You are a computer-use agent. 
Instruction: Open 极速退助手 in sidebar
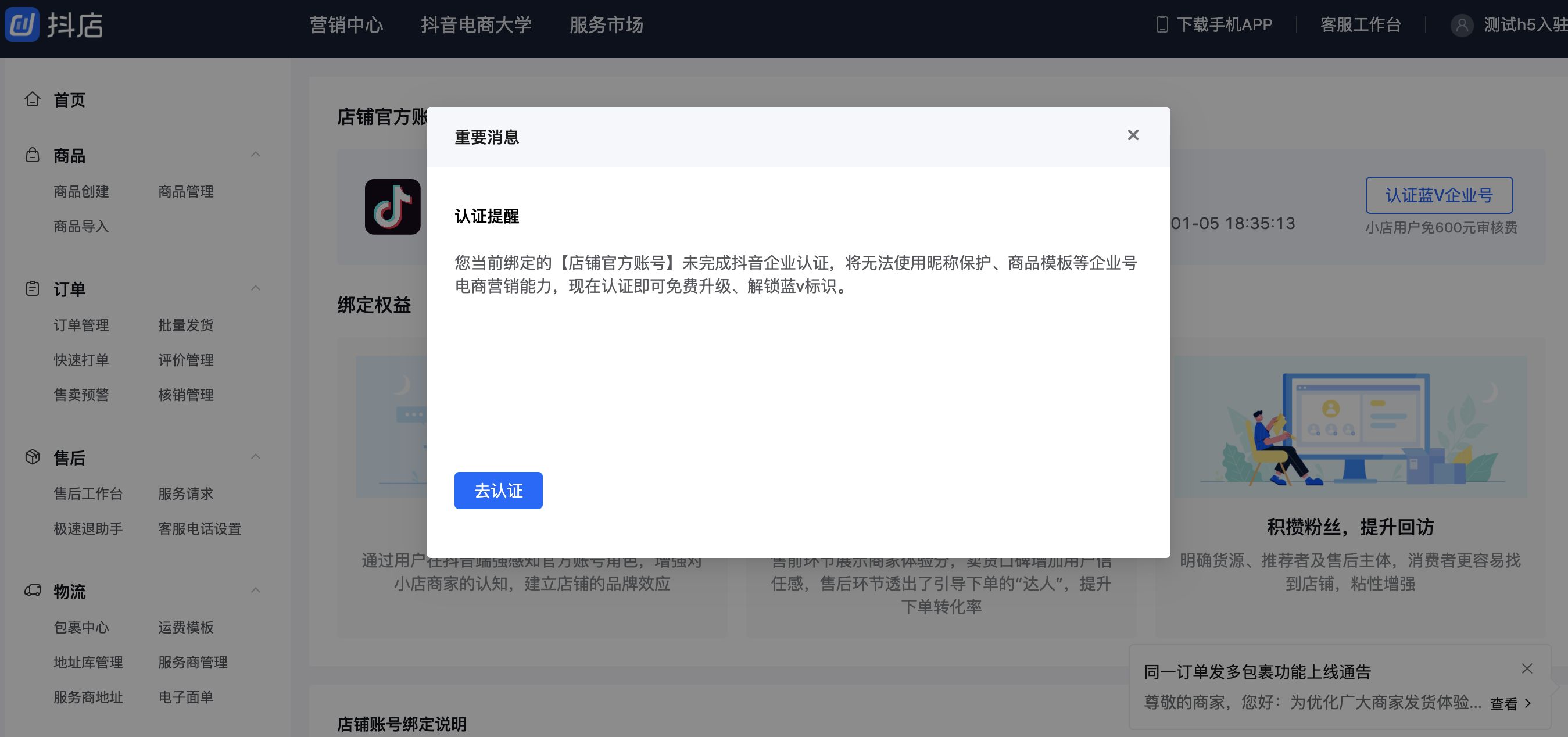pyautogui.click(x=88, y=528)
